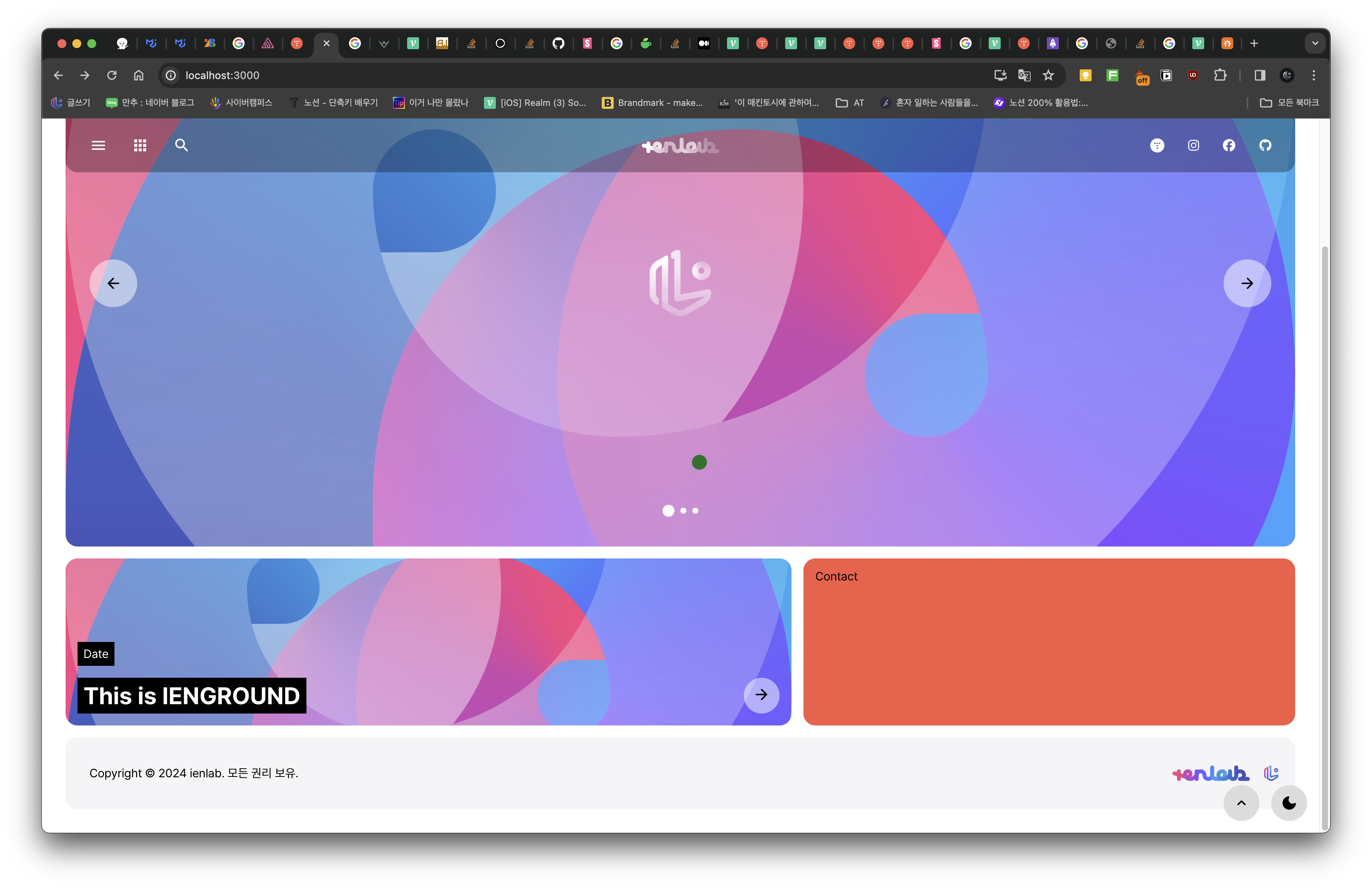Open Chrome three-dot menu
Screen dimensions: 1372x888
click(x=1314, y=75)
